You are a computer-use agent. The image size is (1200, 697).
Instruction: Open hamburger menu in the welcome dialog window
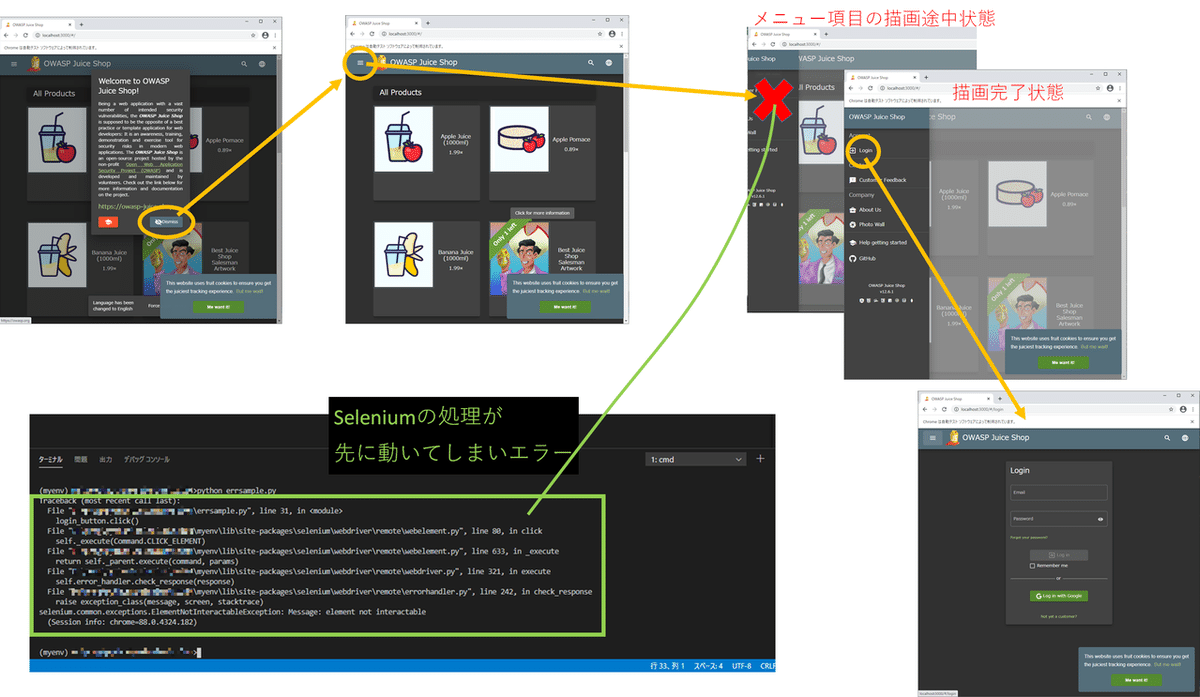[x=14, y=64]
